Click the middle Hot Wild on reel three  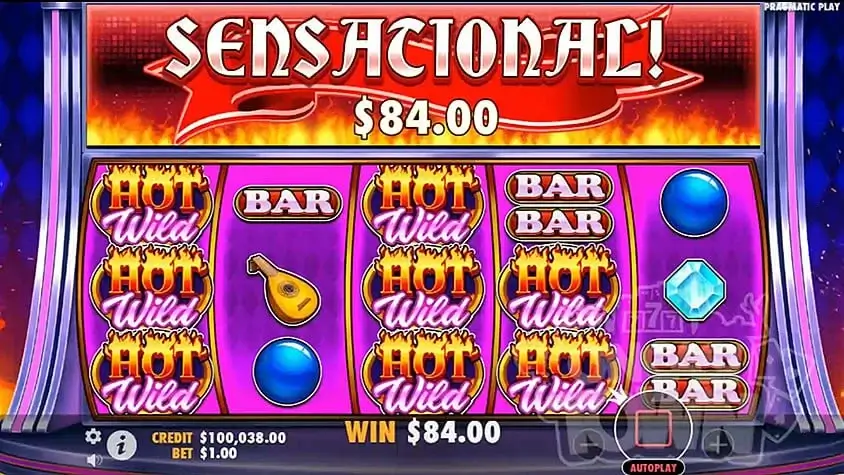424,287
